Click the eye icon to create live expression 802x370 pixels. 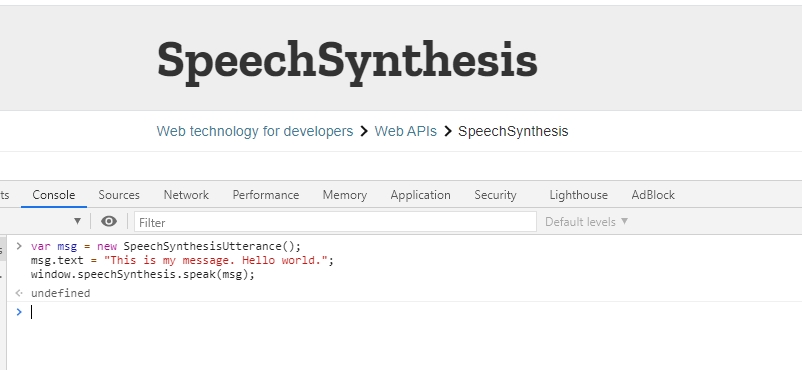[109, 222]
